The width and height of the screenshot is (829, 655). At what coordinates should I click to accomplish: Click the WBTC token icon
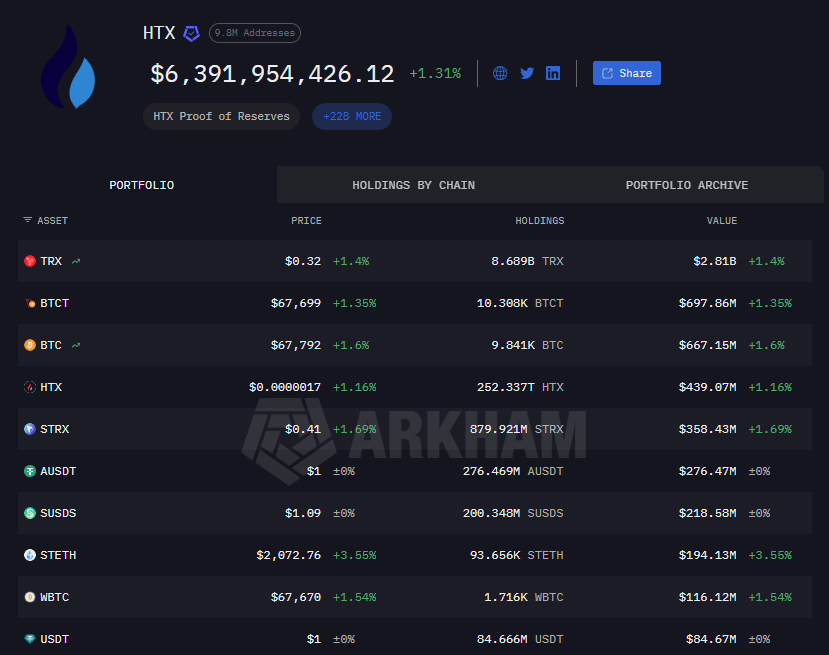(x=30, y=597)
